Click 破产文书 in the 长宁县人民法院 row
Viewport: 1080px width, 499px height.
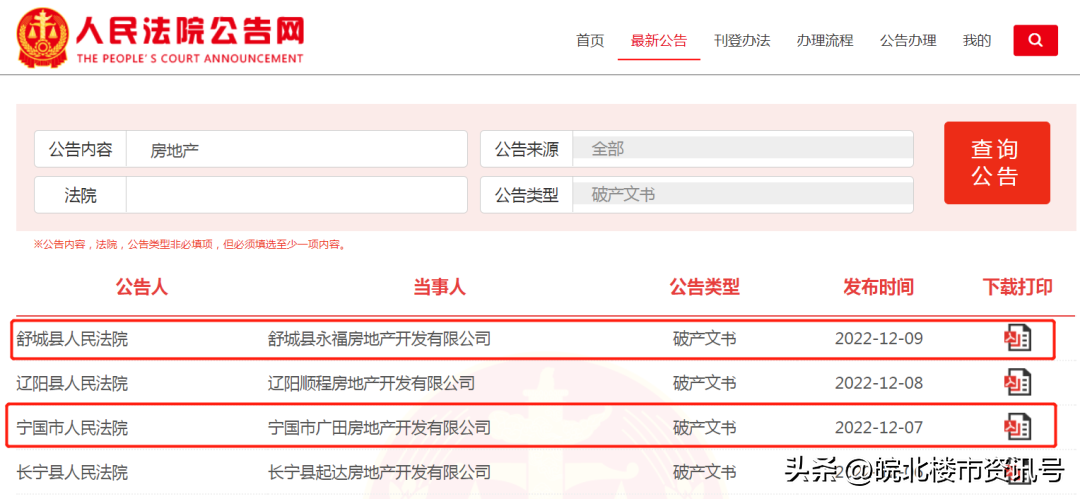pyautogui.click(x=705, y=473)
